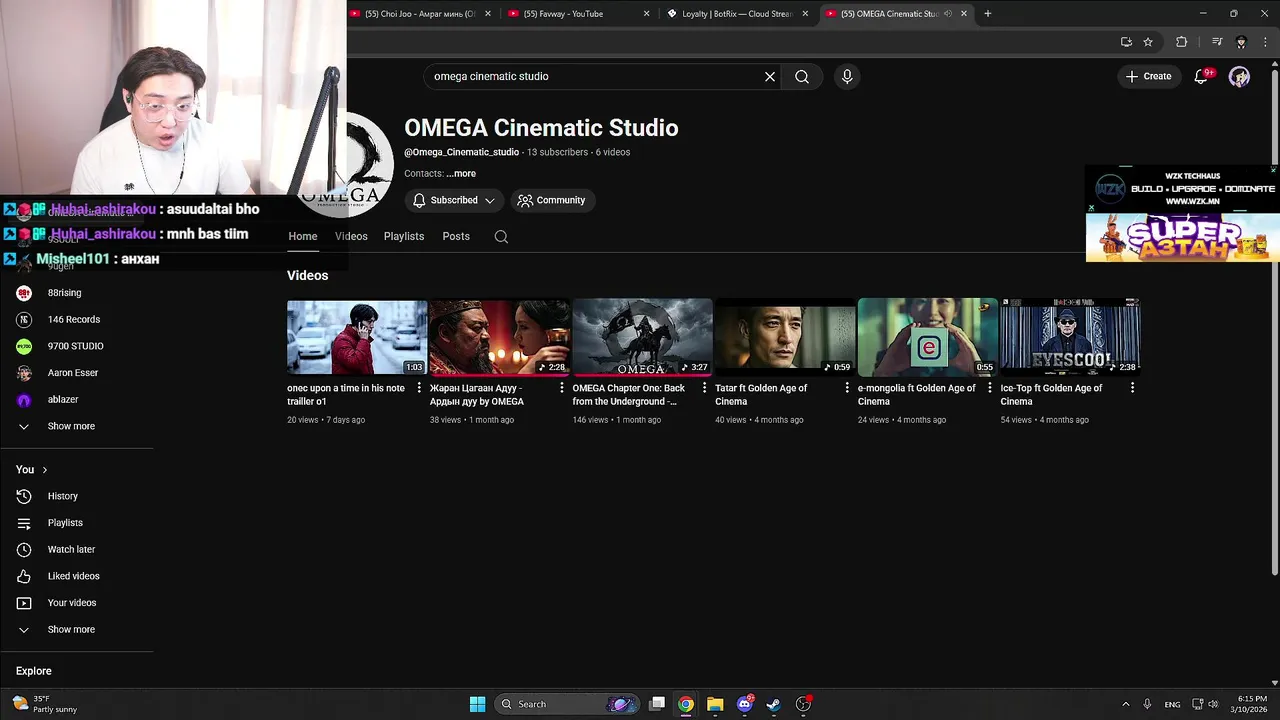Search within the channel using magnifier icon

(x=501, y=237)
